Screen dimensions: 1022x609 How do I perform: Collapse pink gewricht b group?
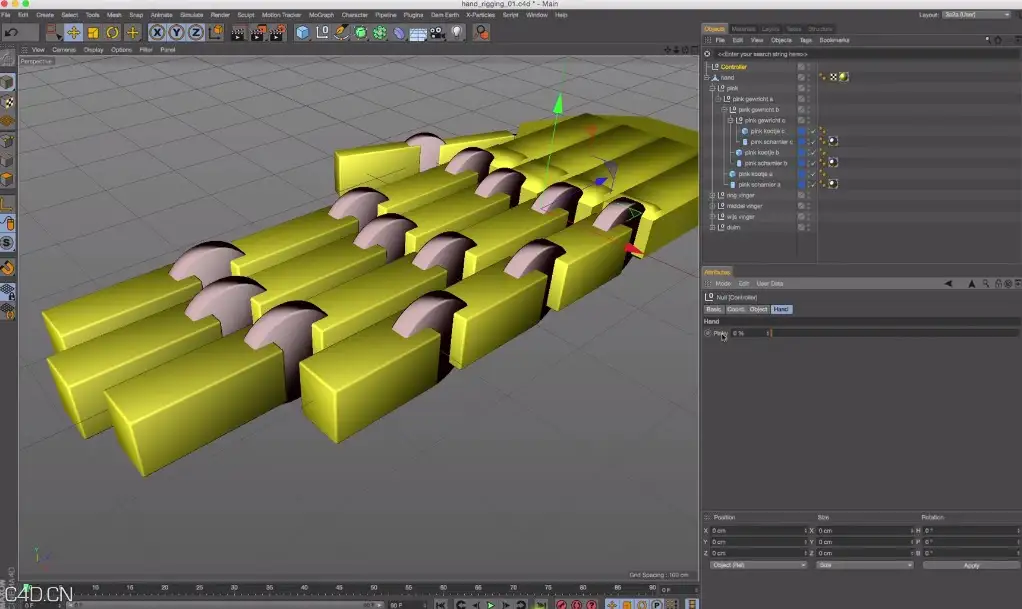click(724, 110)
